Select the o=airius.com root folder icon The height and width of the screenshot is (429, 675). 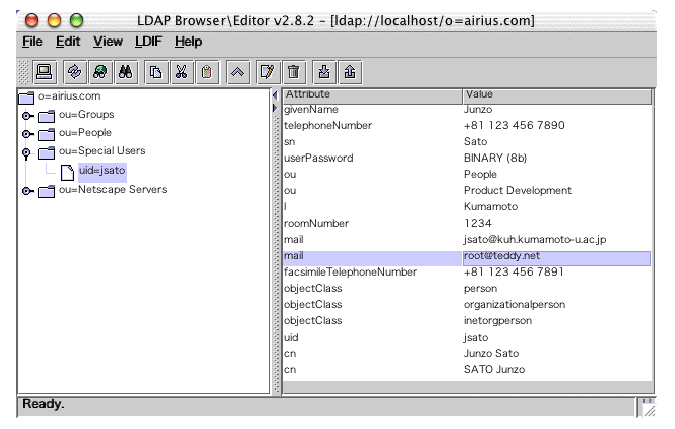(26, 98)
